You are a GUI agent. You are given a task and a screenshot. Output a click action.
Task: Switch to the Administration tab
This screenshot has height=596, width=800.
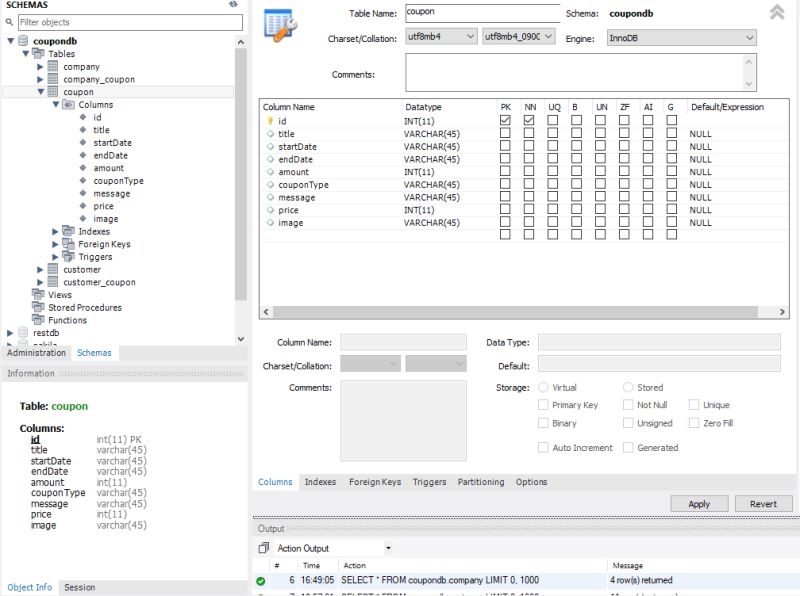(x=36, y=352)
